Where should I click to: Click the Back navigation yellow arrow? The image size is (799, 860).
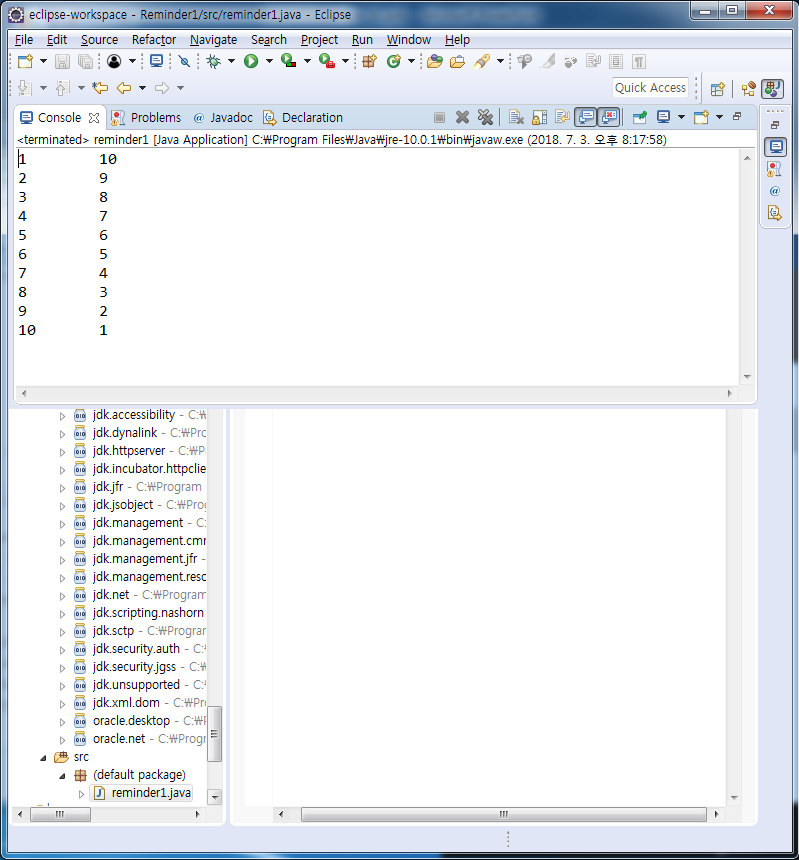pyautogui.click(x=124, y=88)
